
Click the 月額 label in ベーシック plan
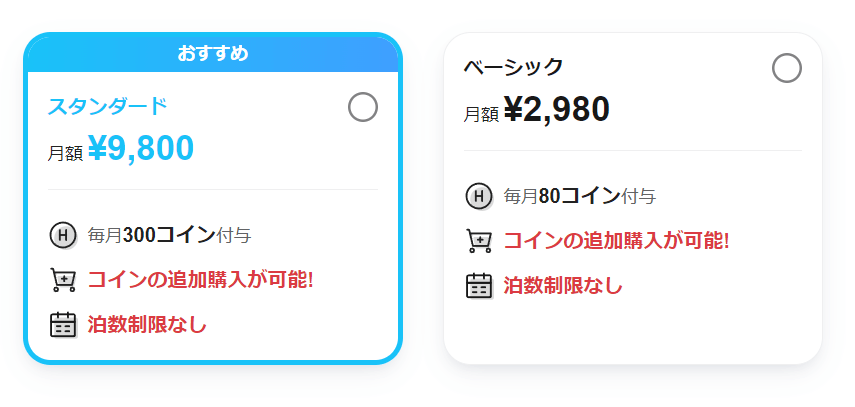(x=481, y=114)
